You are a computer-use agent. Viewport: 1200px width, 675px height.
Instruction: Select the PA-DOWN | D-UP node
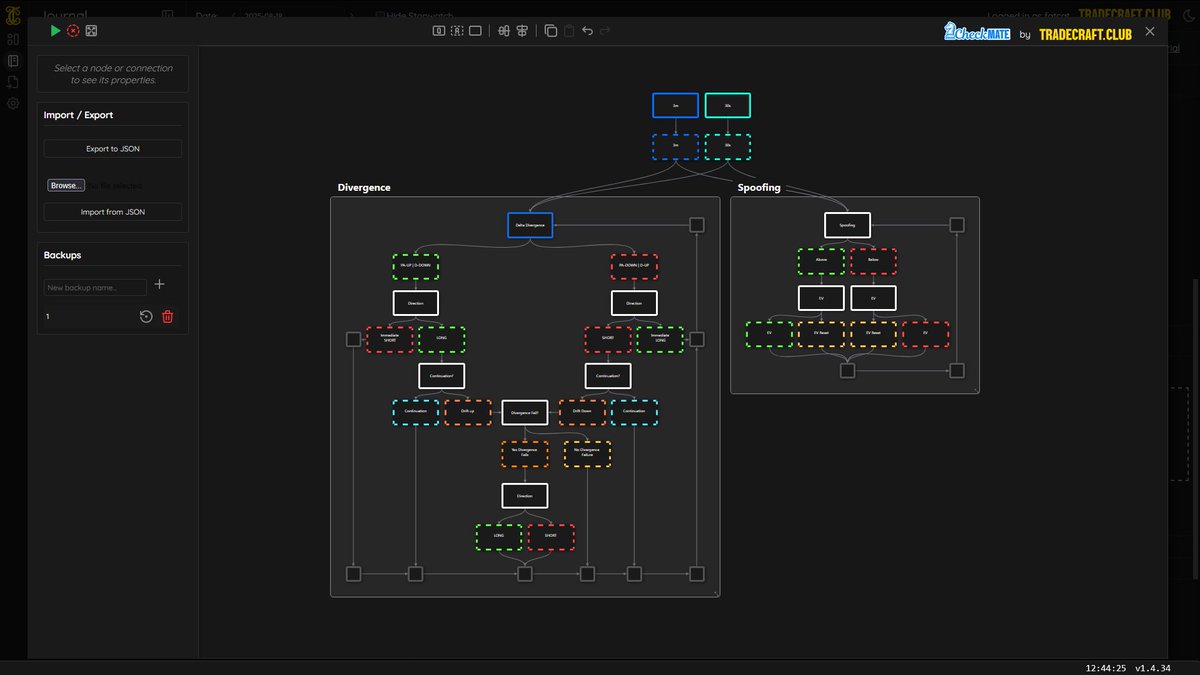pos(634,266)
